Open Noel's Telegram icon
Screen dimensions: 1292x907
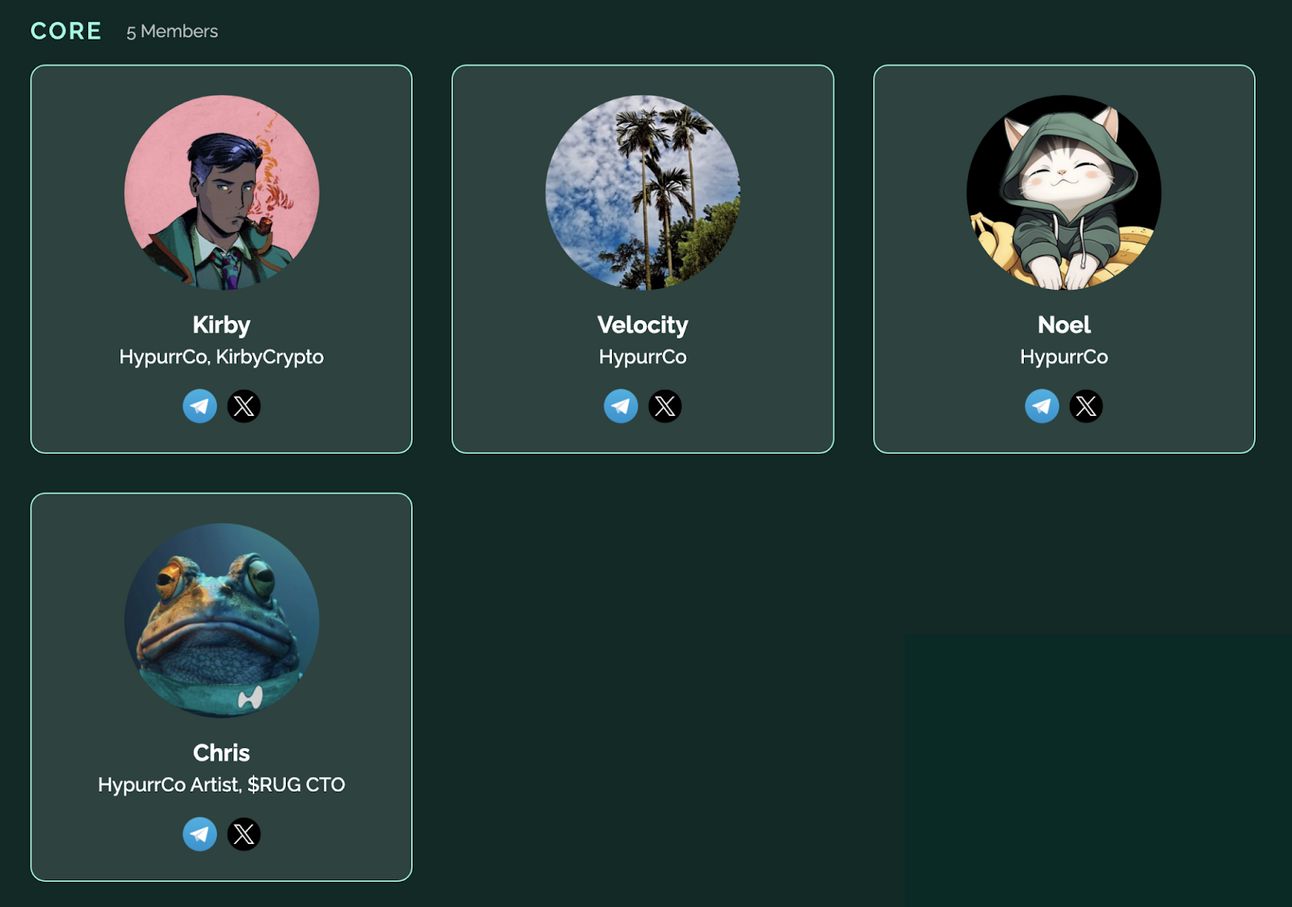(1042, 406)
